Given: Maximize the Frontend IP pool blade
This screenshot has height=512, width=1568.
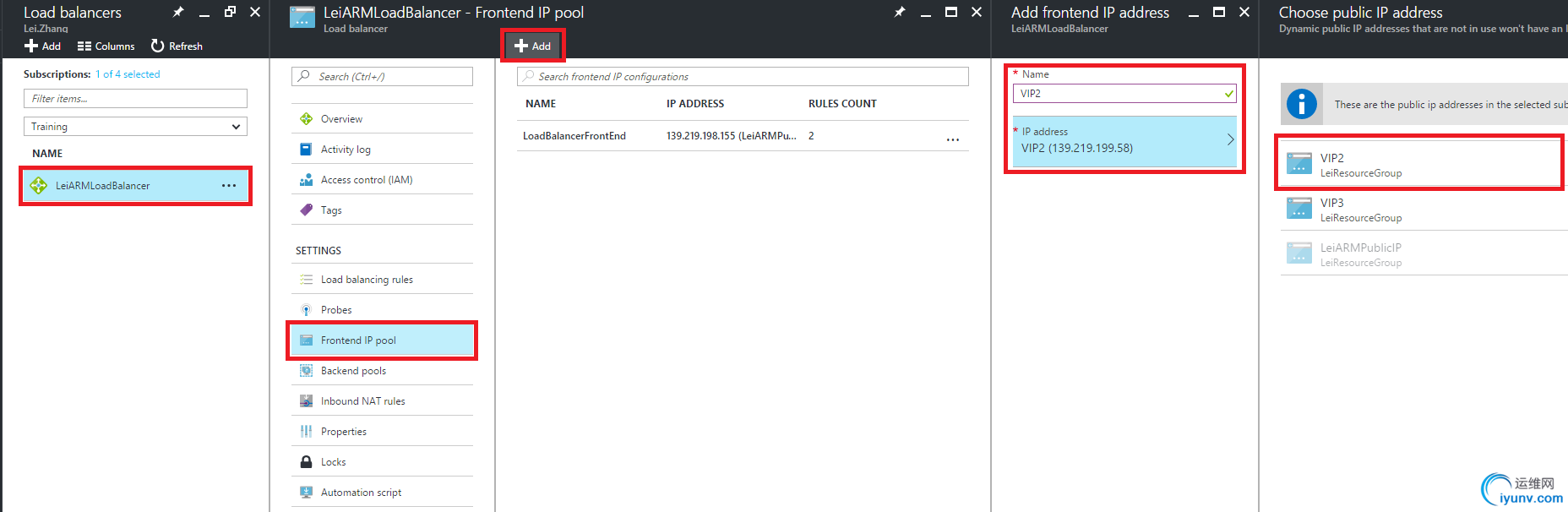Looking at the screenshot, I should 951,12.
